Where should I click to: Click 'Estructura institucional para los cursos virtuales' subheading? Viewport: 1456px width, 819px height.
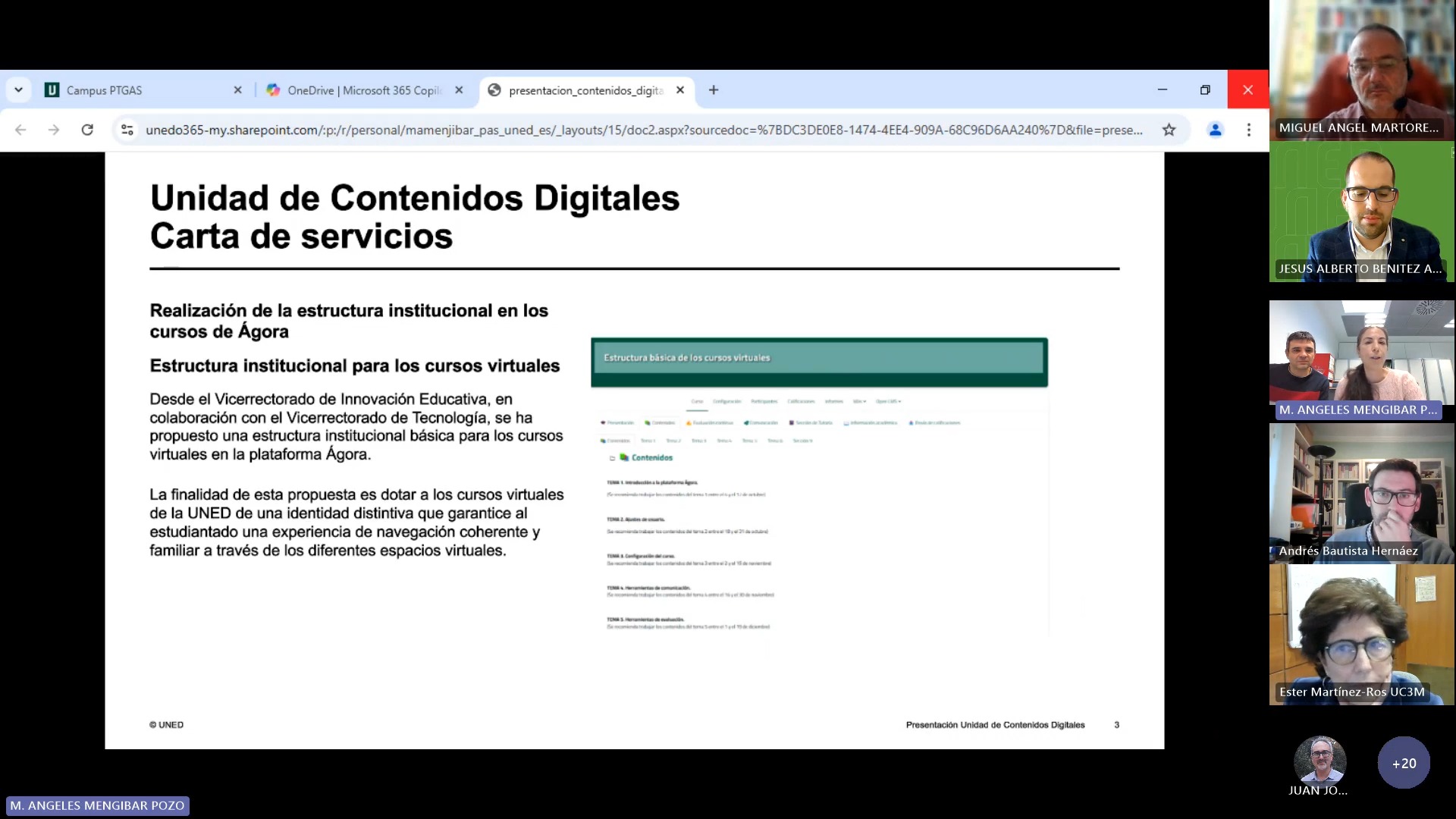[355, 366]
